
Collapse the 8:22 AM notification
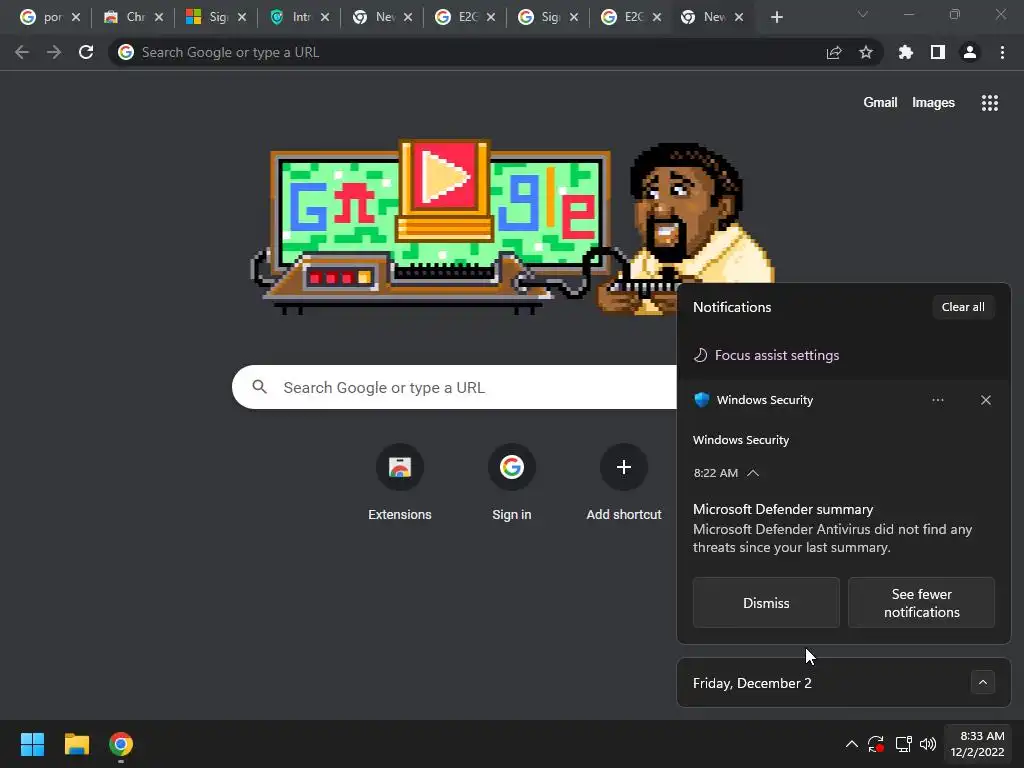click(753, 473)
